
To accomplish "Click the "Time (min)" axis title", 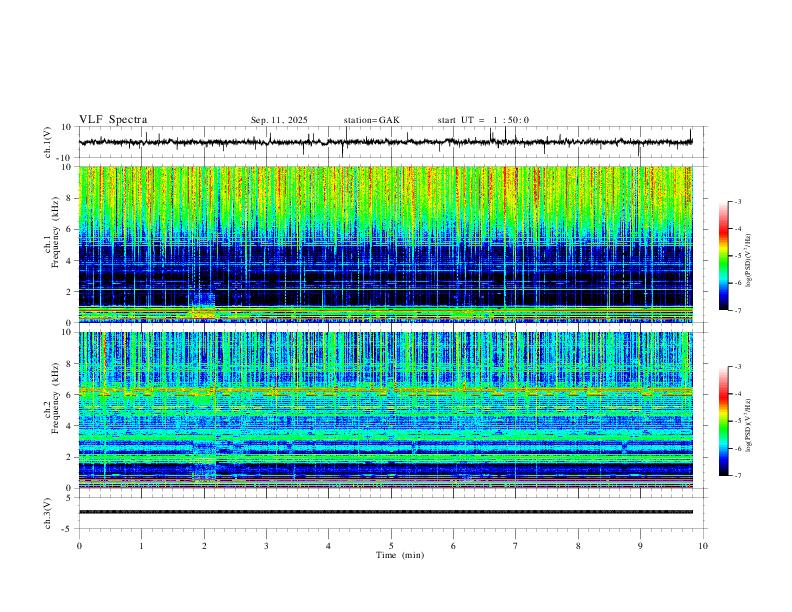I will pyautogui.click(x=400, y=555).
